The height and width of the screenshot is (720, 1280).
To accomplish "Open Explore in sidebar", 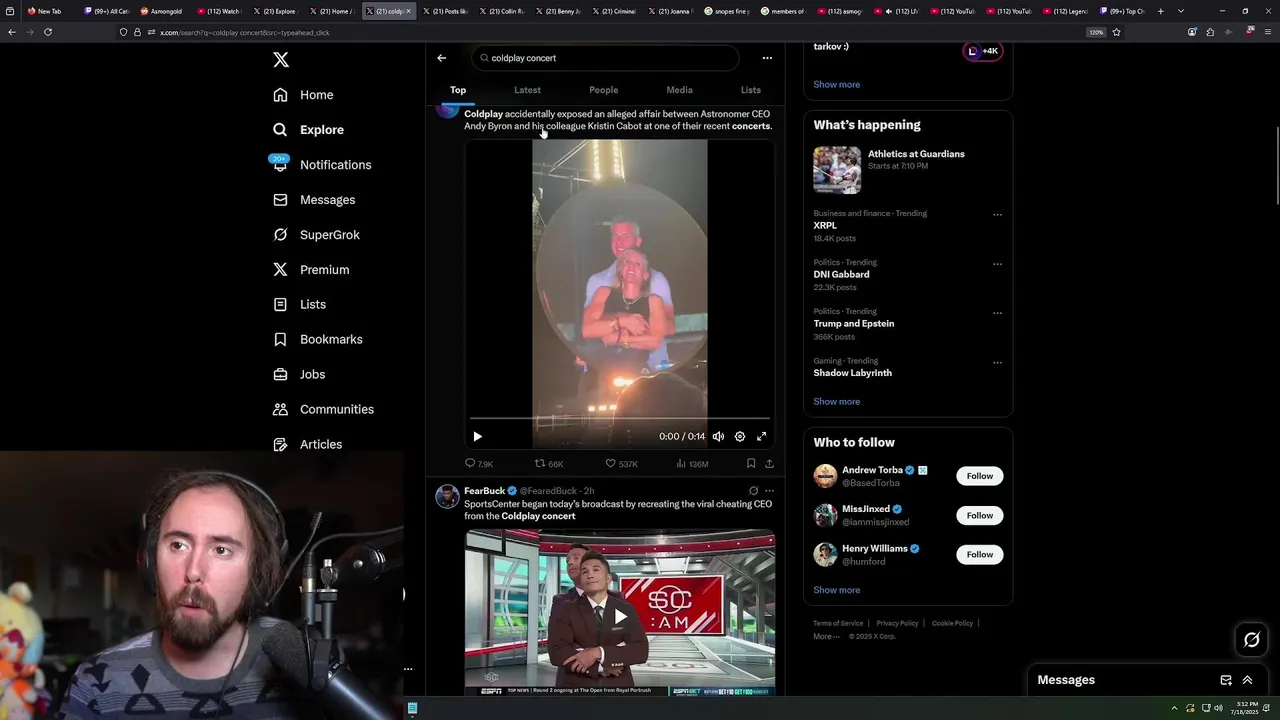I will 308,130.
